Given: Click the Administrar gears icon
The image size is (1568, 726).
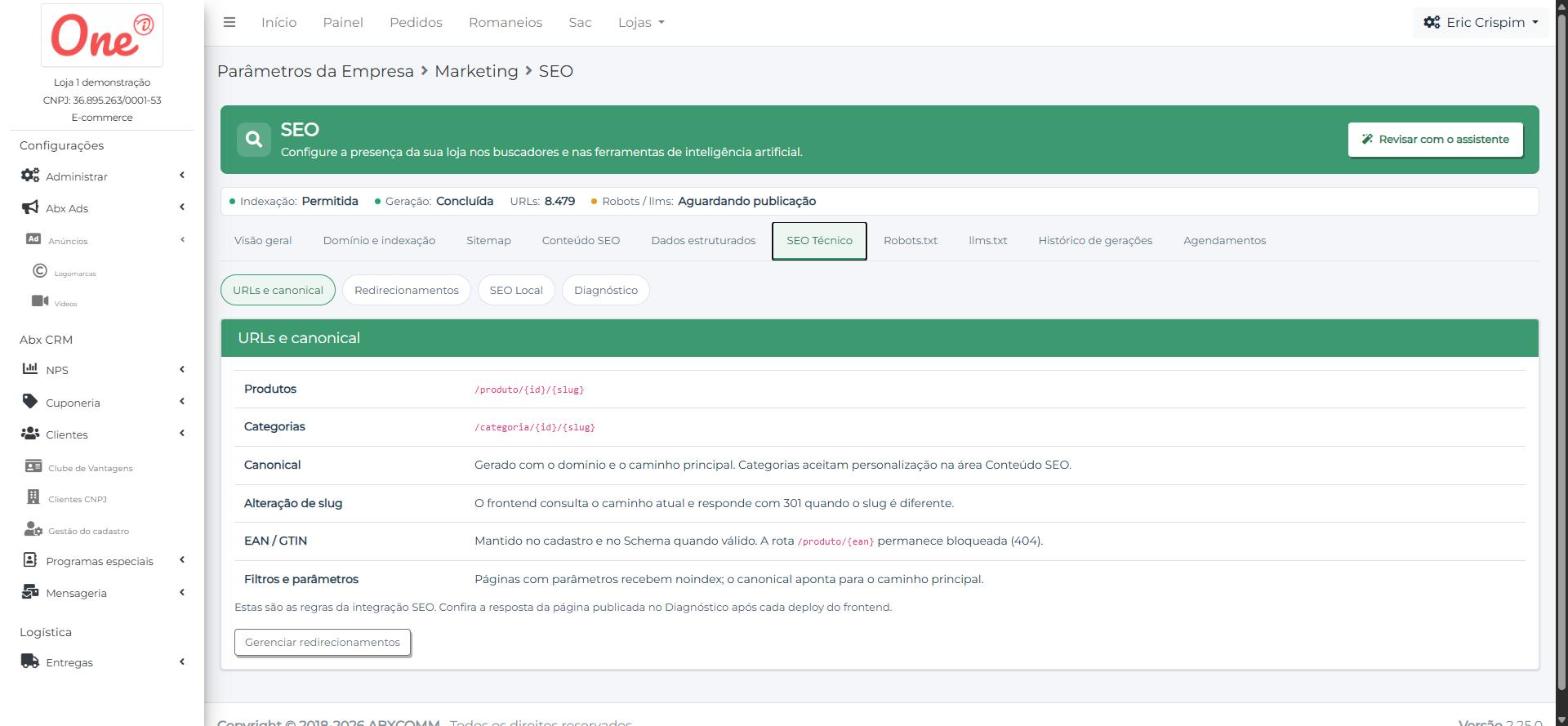Looking at the screenshot, I should point(30,176).
